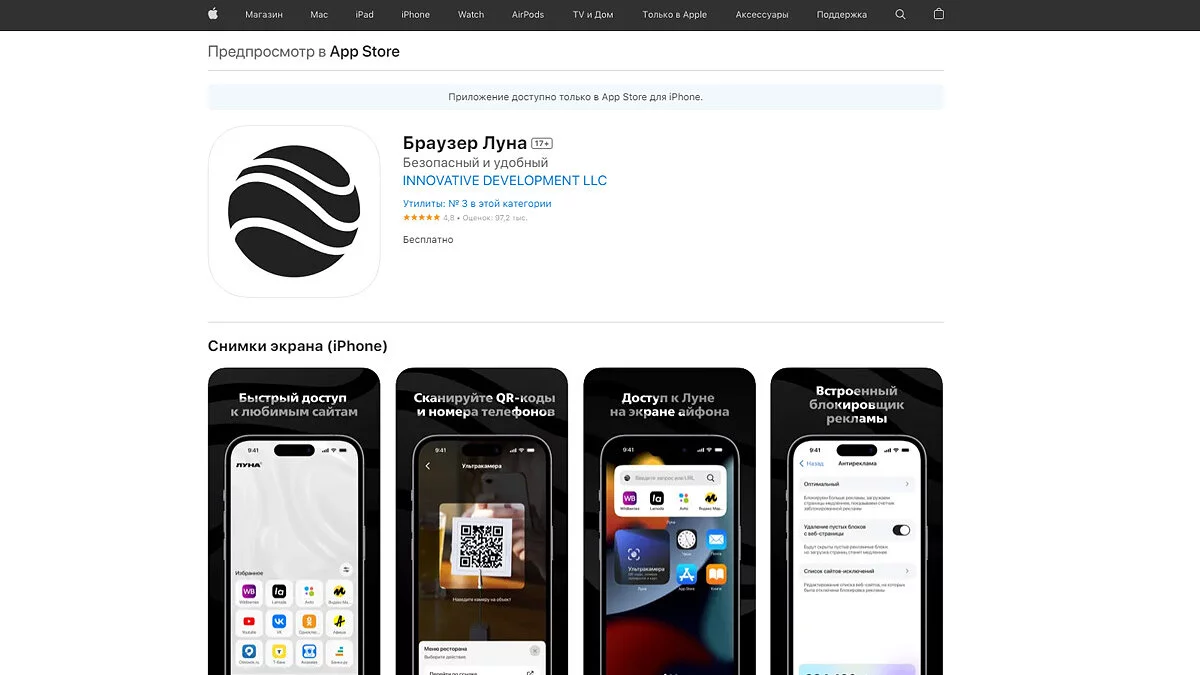Click the ЛУНА logo in first screenshot

(248, 465)
